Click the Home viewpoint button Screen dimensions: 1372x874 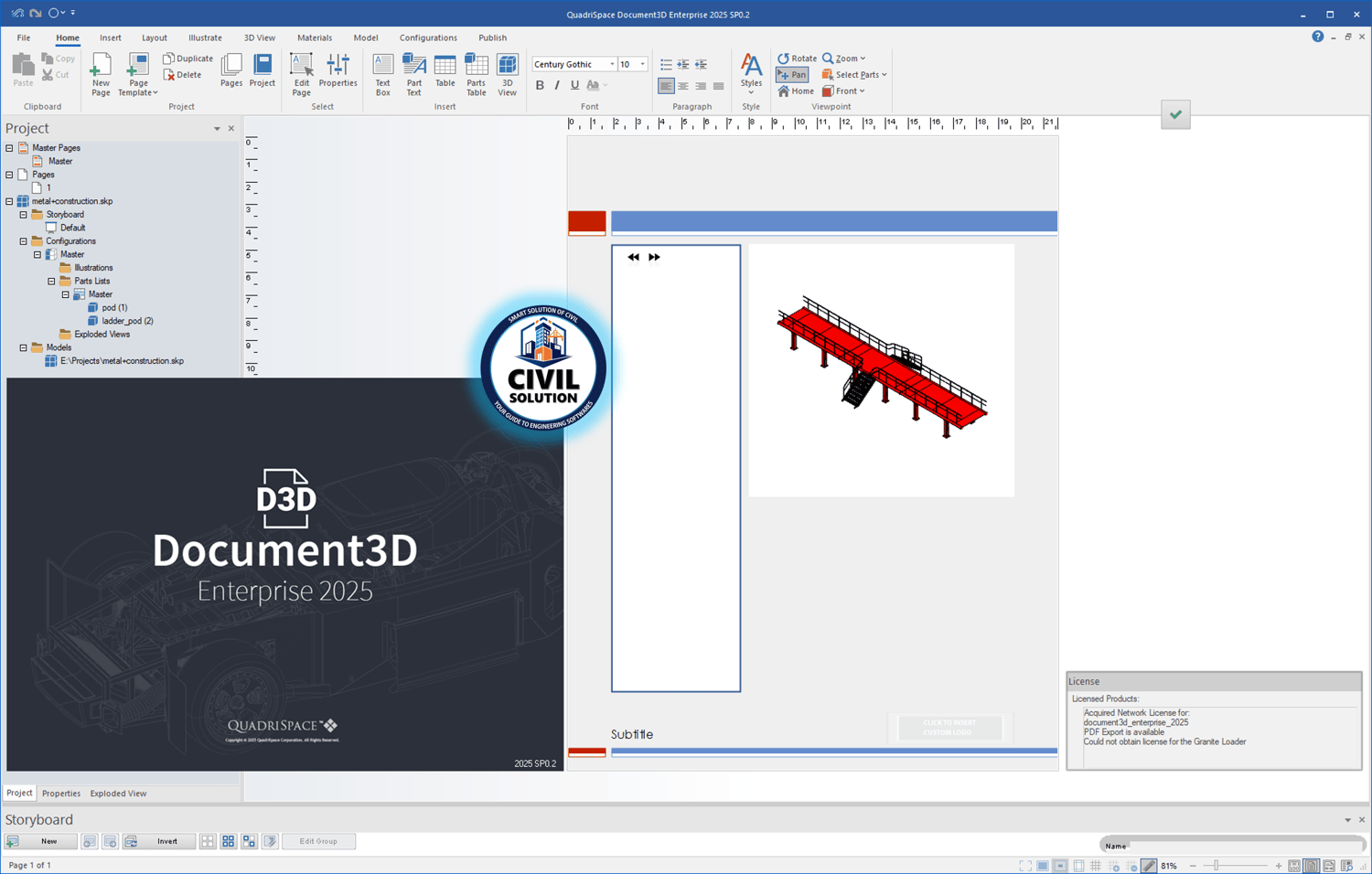pos(796,91)
